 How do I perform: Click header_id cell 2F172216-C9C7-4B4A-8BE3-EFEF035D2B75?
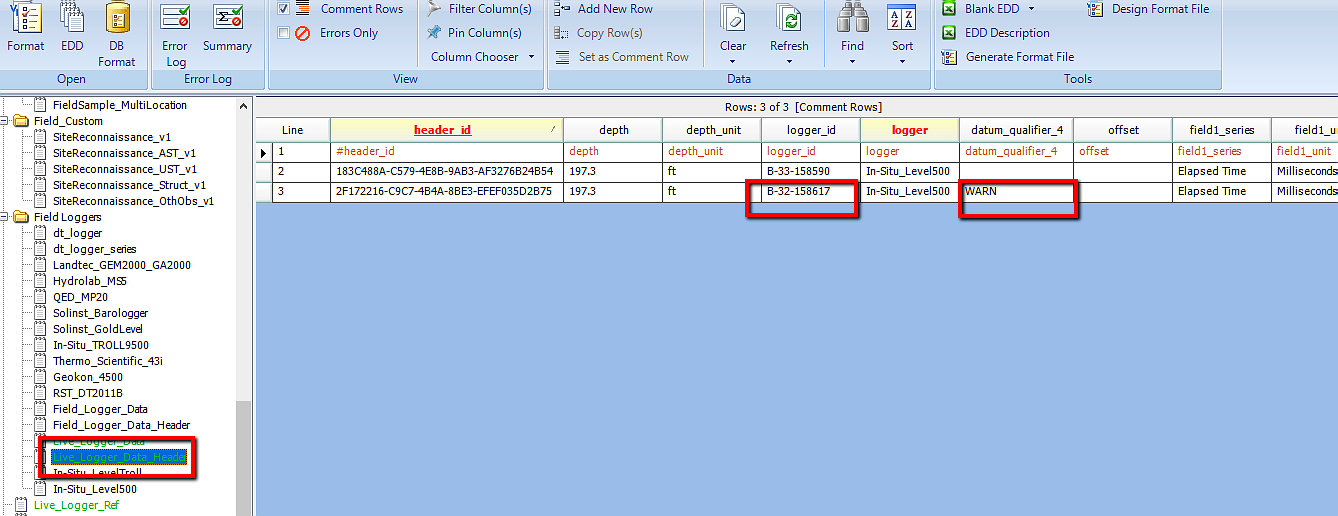coord(446,191)
